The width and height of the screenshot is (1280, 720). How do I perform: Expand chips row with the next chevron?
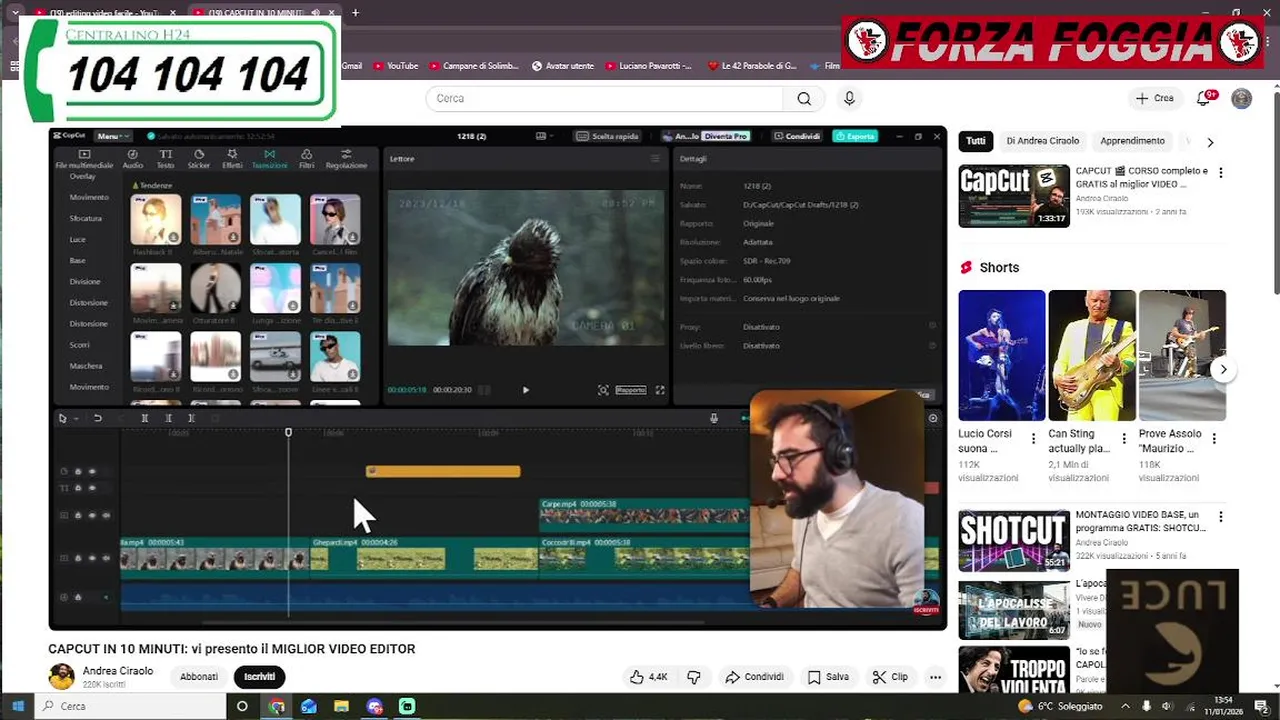click(x=1210, y=142)
